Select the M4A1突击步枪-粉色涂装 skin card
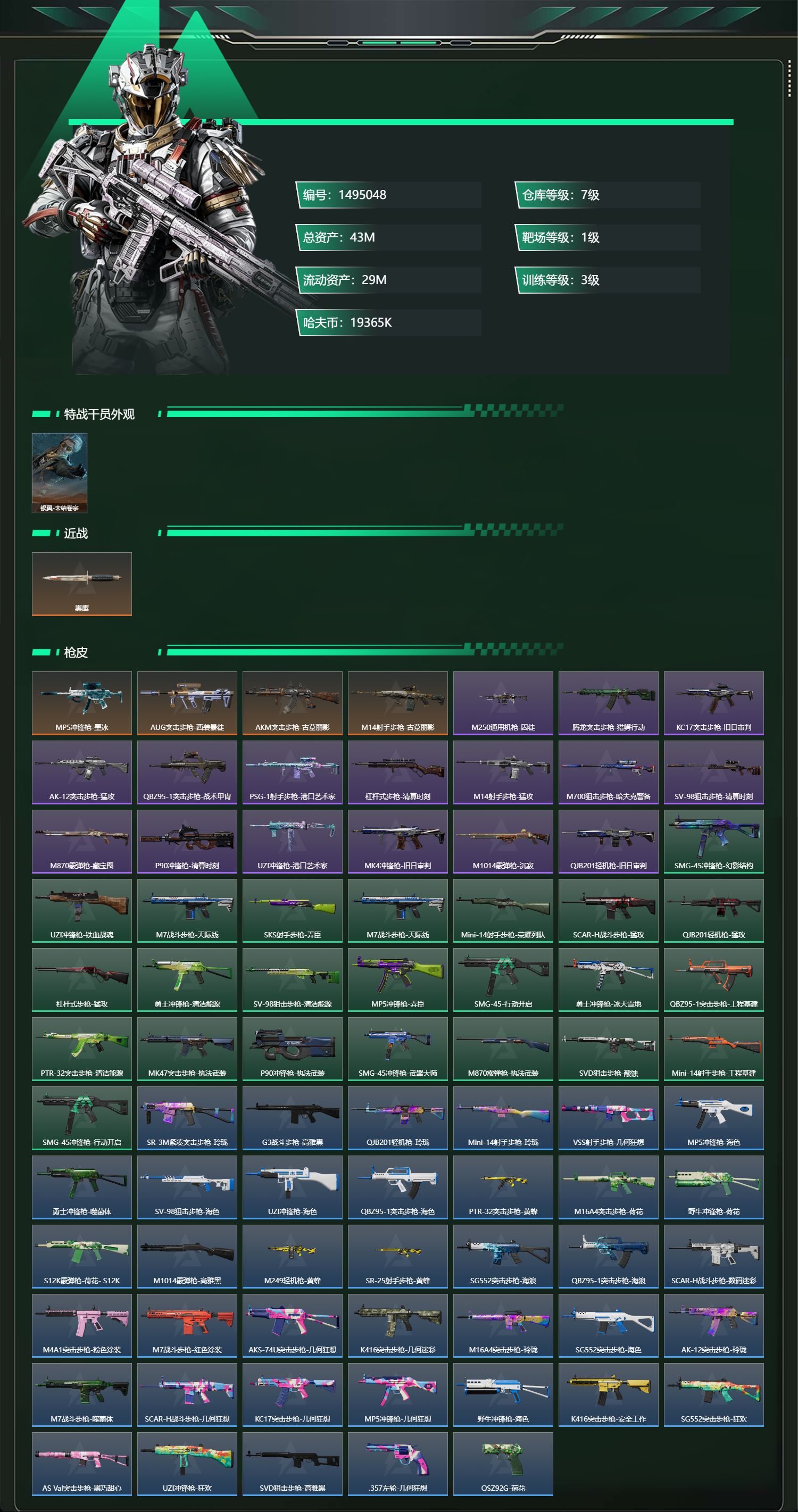 pyautogui.click(x=81, y=1325)
